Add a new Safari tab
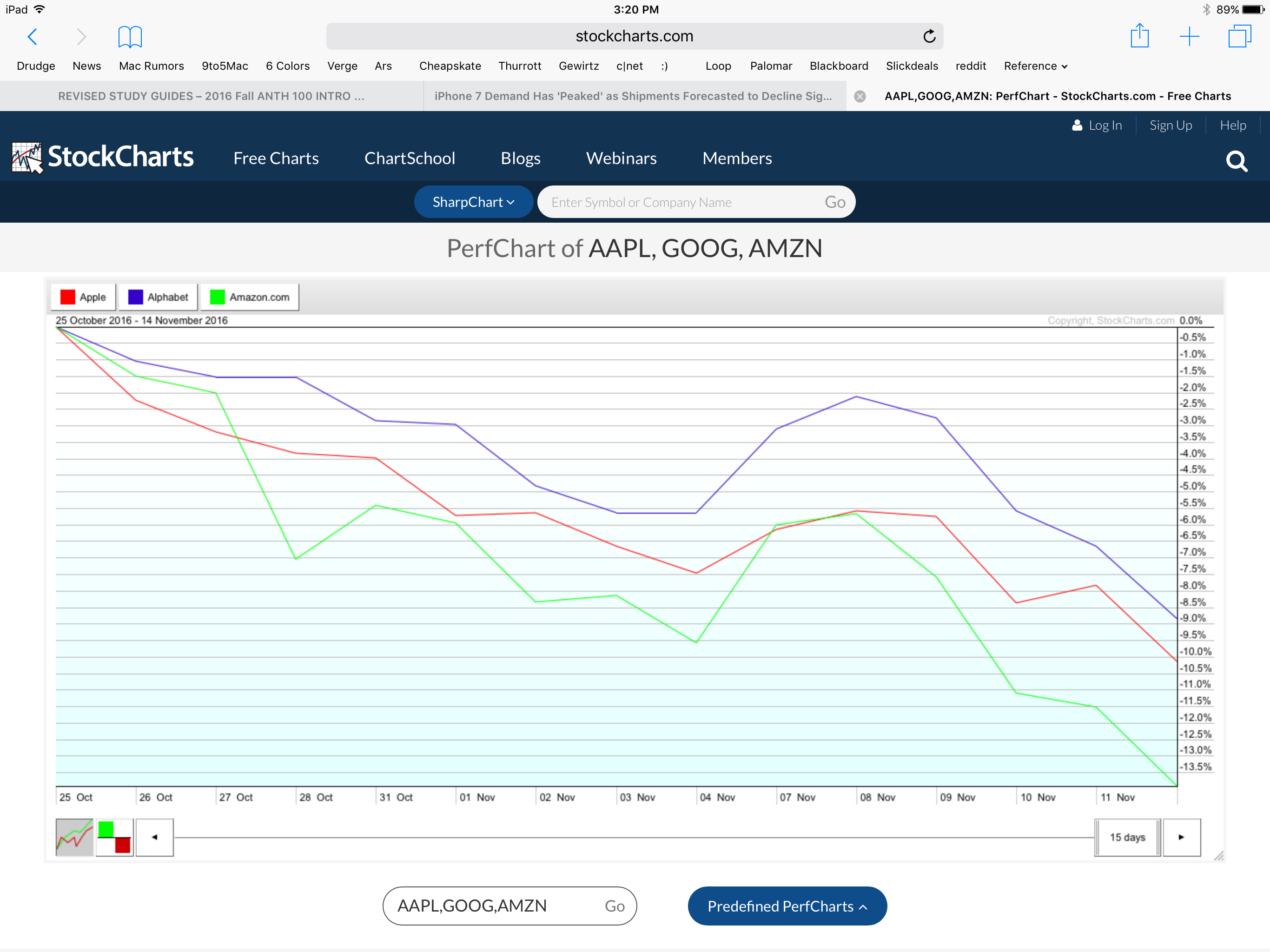This screenshot has height=952, width=1270. point(1190,37)
